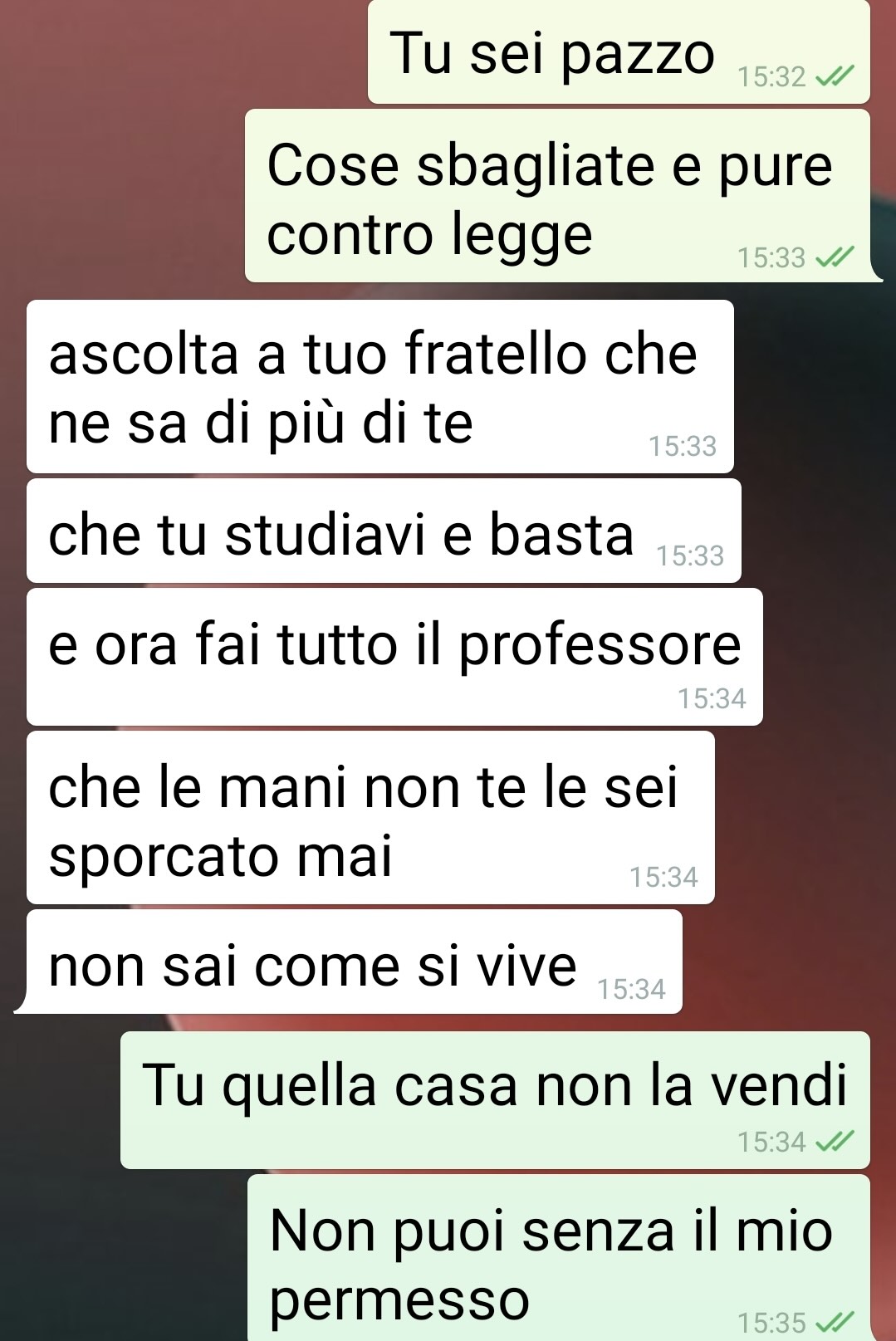Image resolution: width=896 pixels, height=1341 pixels.
Task: Click read checkmarks on "Tu sei pazzo"
Action: (x=834, y=77)
